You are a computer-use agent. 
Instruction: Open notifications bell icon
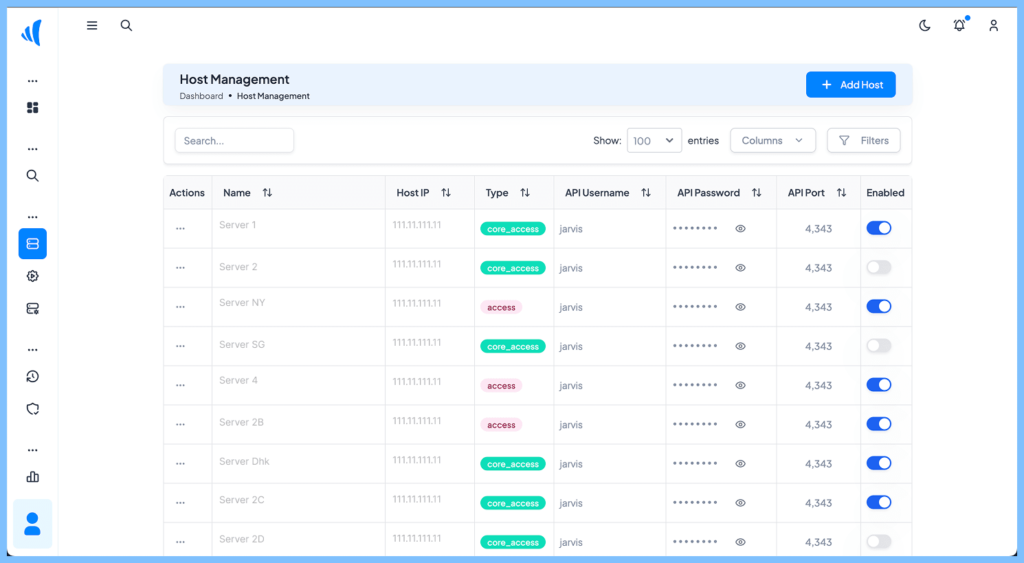959,26
